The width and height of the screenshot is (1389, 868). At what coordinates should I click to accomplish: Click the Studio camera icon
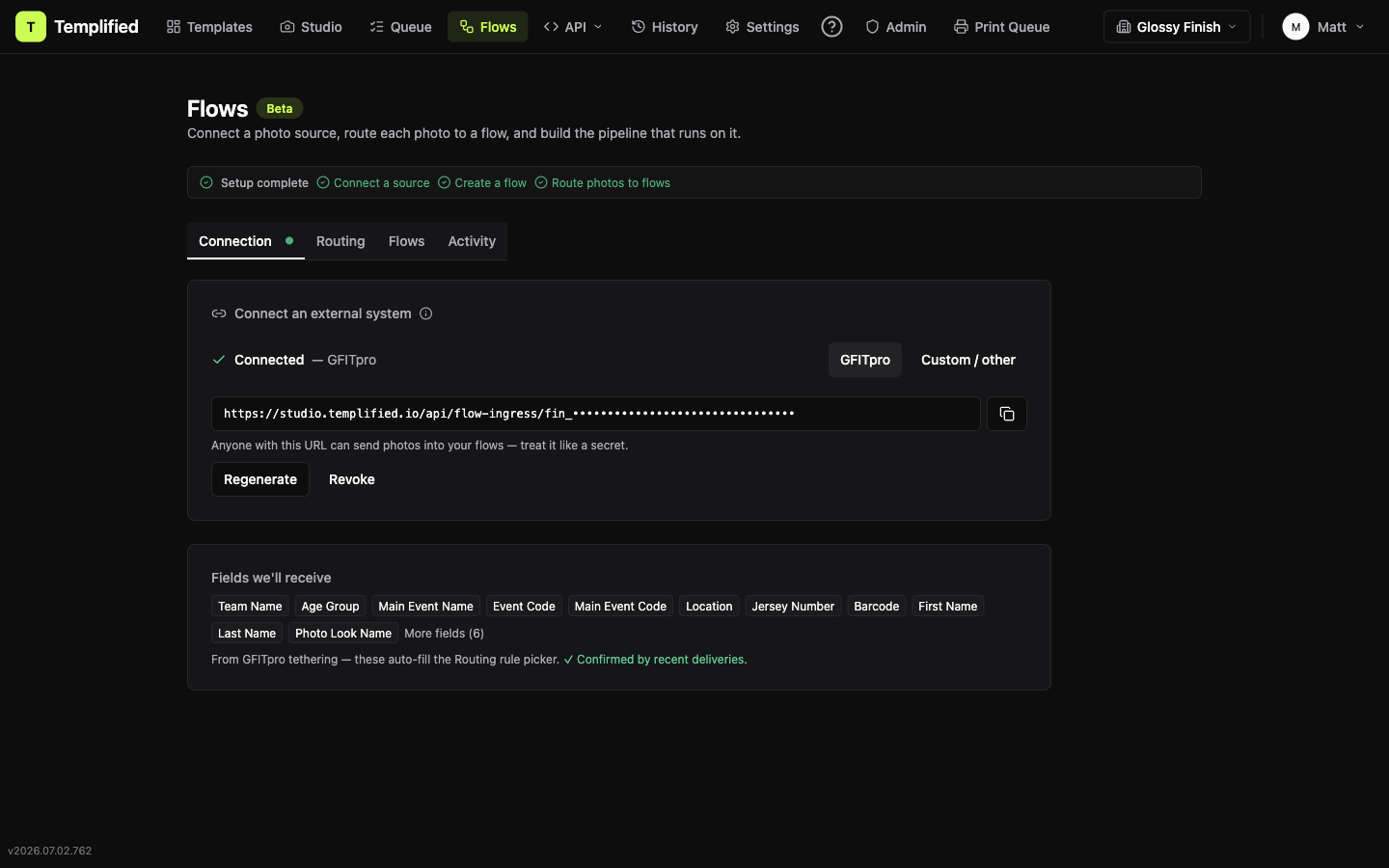click(x=287, y=27)
